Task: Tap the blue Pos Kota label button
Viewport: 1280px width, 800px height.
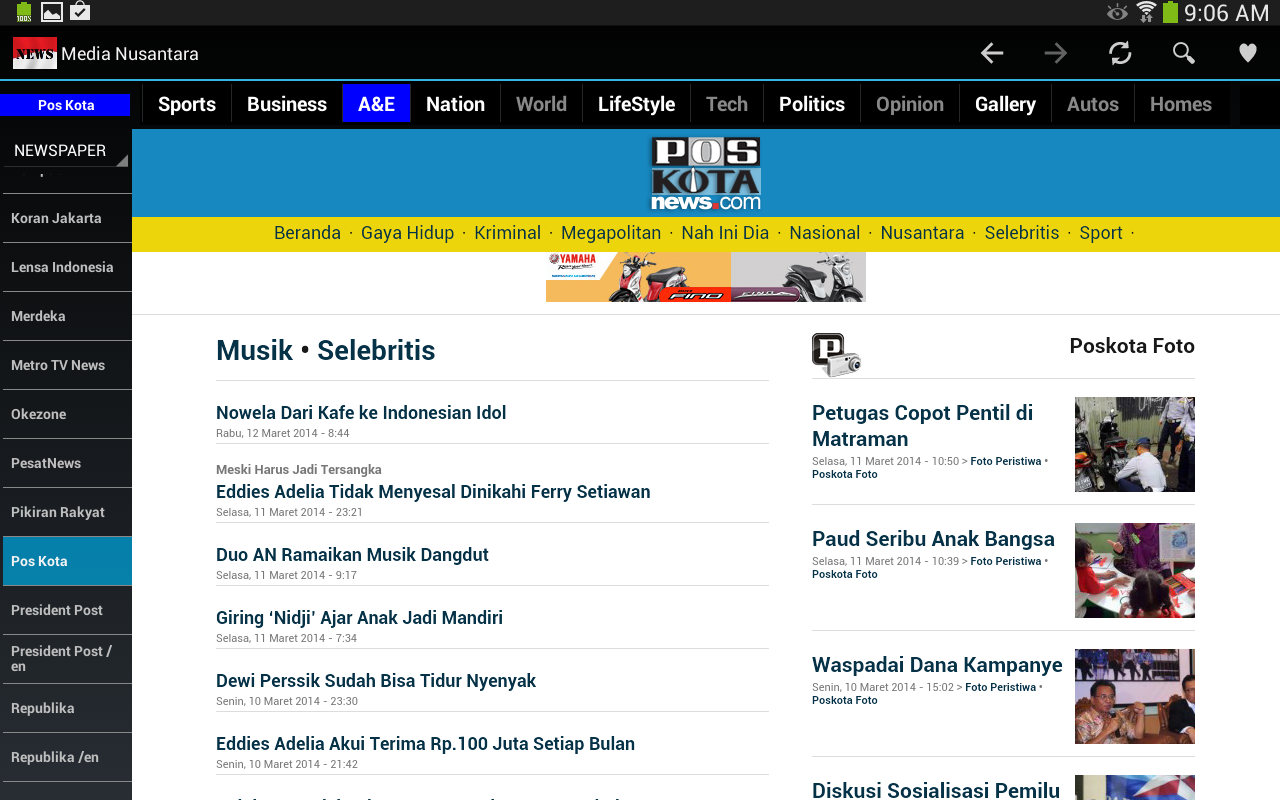Action: coord(65,105)
